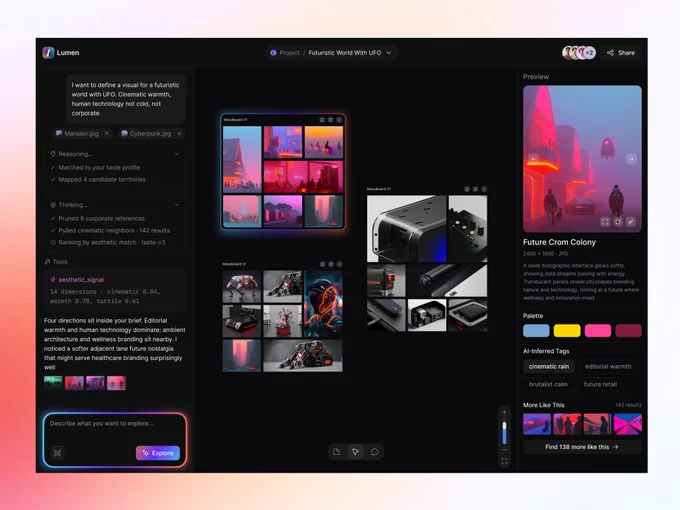Pick the pink palette swatch
The width and height of the screenshot is (680, 510).
pos(598,330)
